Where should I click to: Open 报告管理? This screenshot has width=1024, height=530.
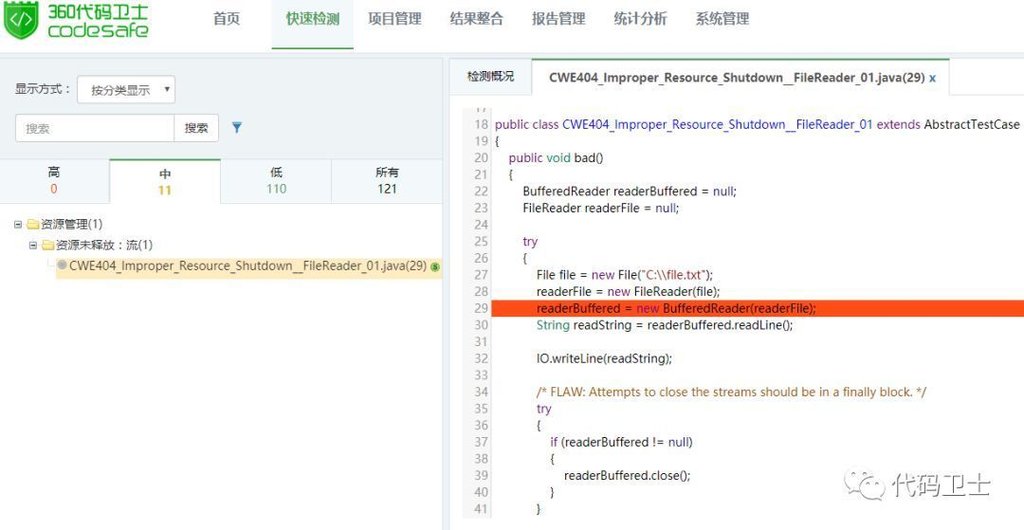558,19
